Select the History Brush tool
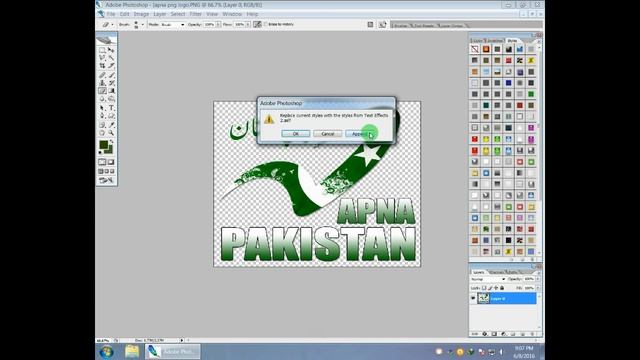 coord(111,83)
